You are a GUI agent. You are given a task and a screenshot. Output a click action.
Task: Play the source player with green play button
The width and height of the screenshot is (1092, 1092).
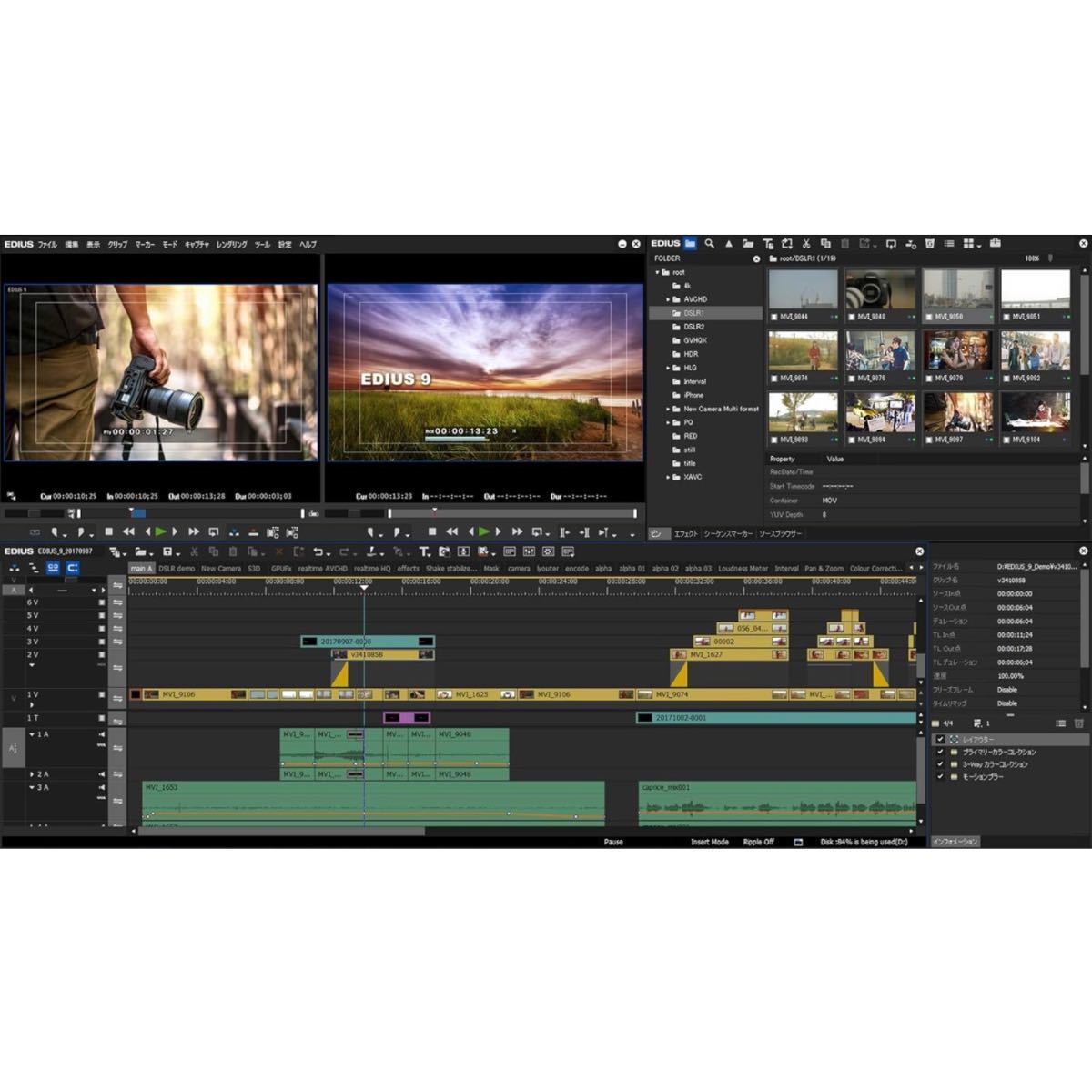tap(161, 531)
